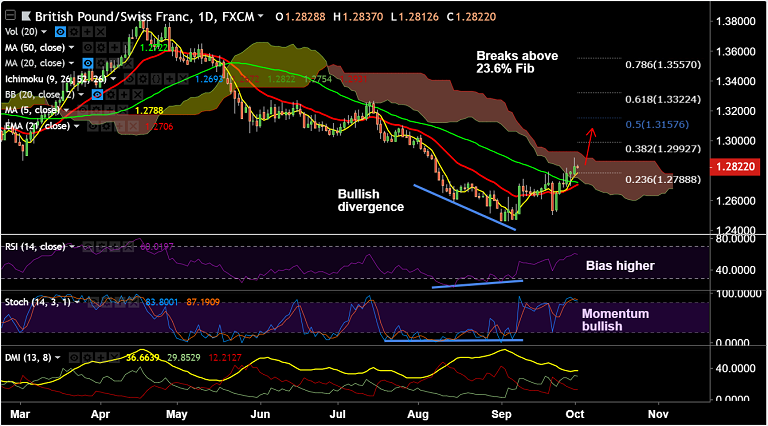Open settings gear for EMA (21, close)

click(106, 126)
